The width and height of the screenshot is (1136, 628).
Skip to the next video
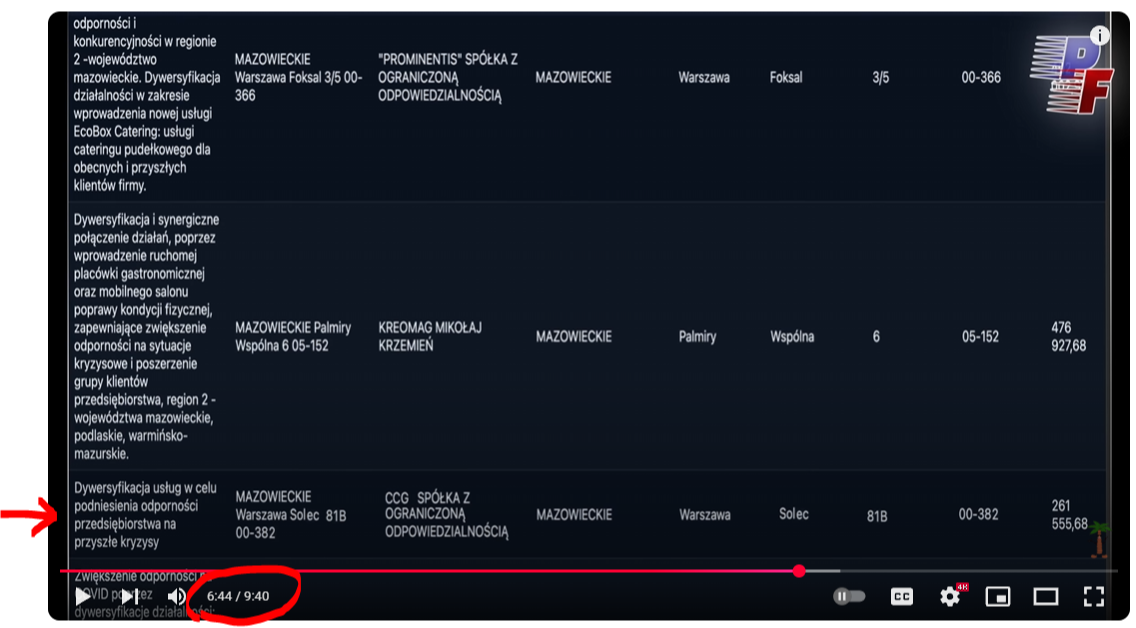click(129, 596)
